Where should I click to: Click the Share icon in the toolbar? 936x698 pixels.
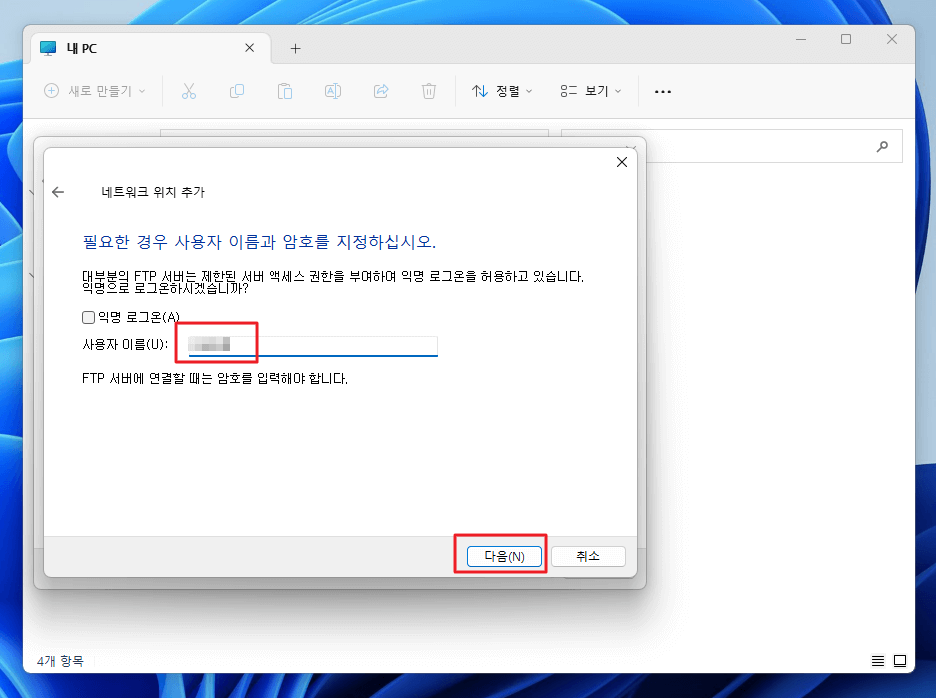point(381,91)
